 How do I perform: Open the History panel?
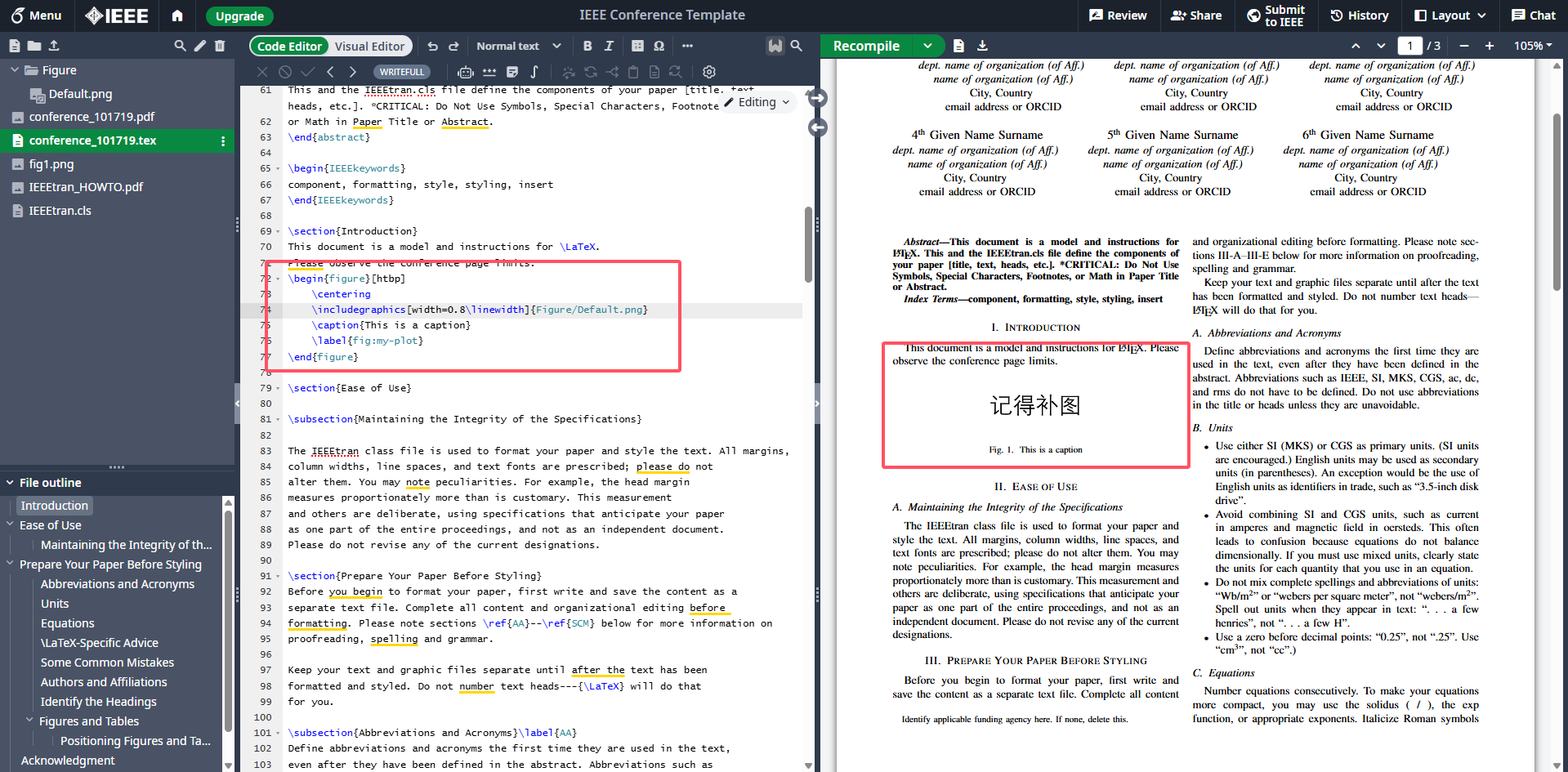coord(1360,16)
